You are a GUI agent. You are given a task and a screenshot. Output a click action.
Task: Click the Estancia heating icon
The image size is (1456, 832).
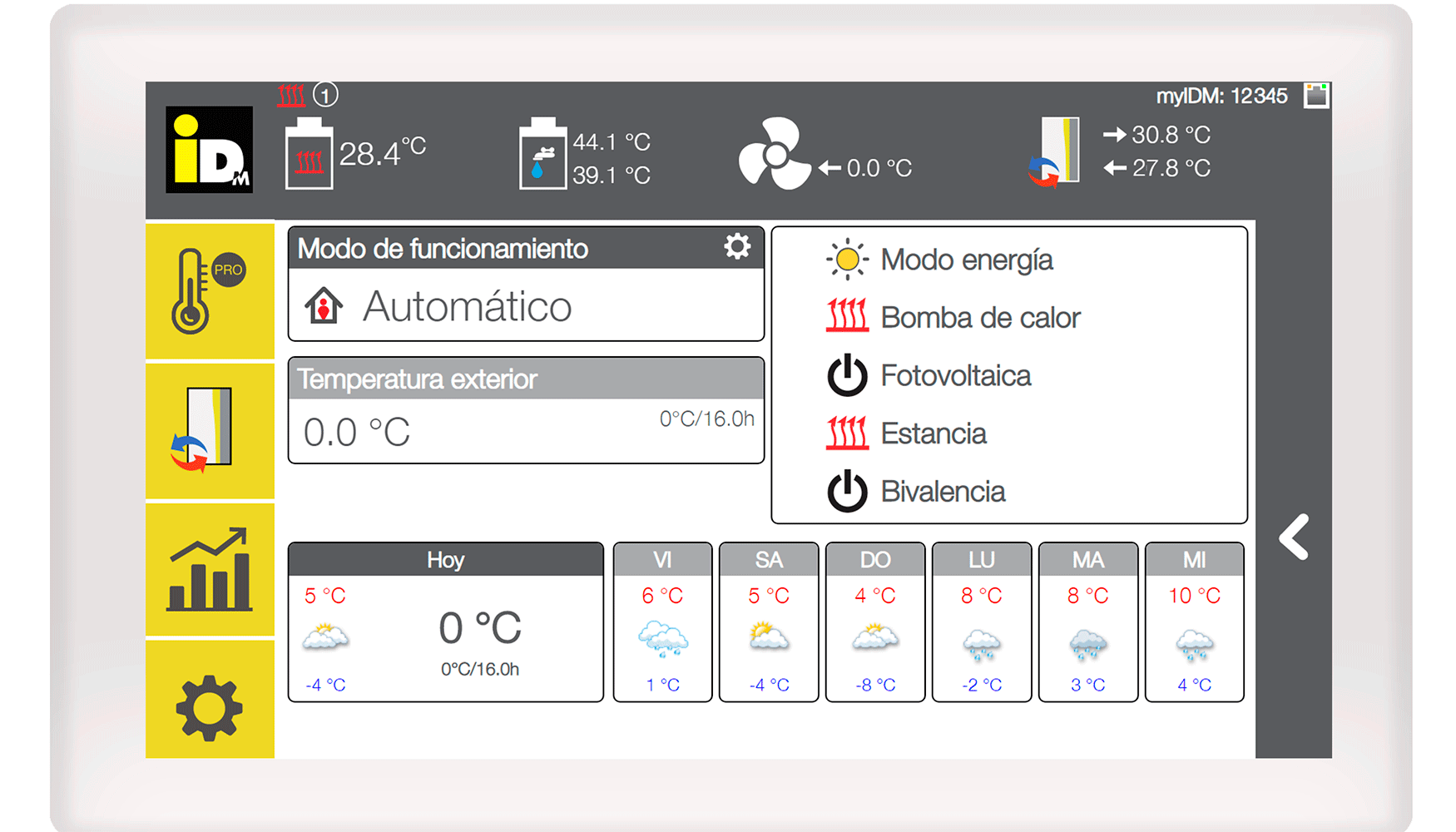pyautogui.click(x=847, y=433)
